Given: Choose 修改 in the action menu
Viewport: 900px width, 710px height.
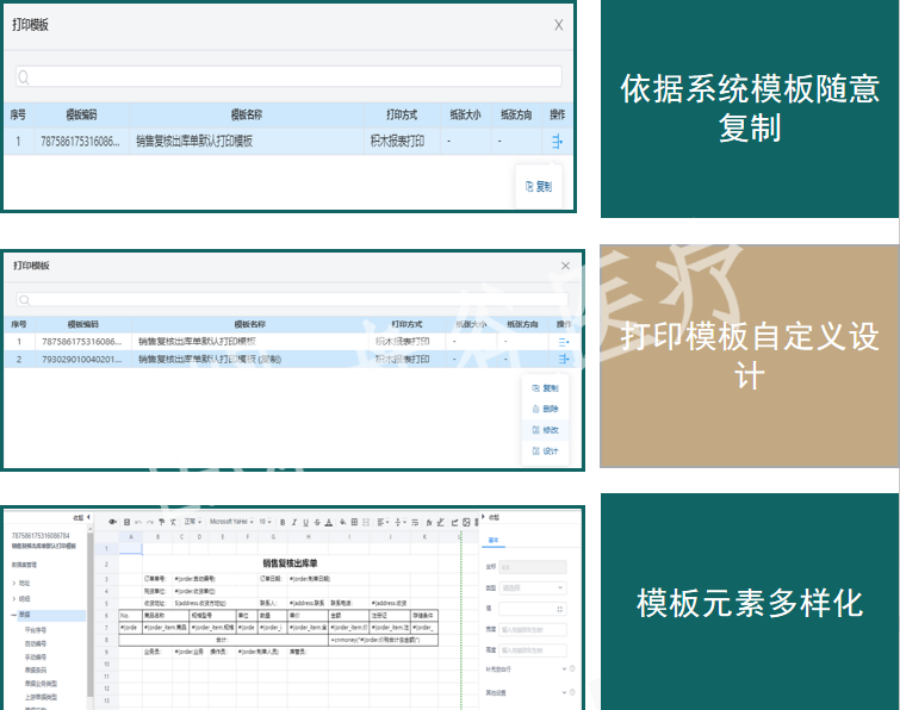Looking at the screenshot, I should pyautogui.click(x=545, y=430).
